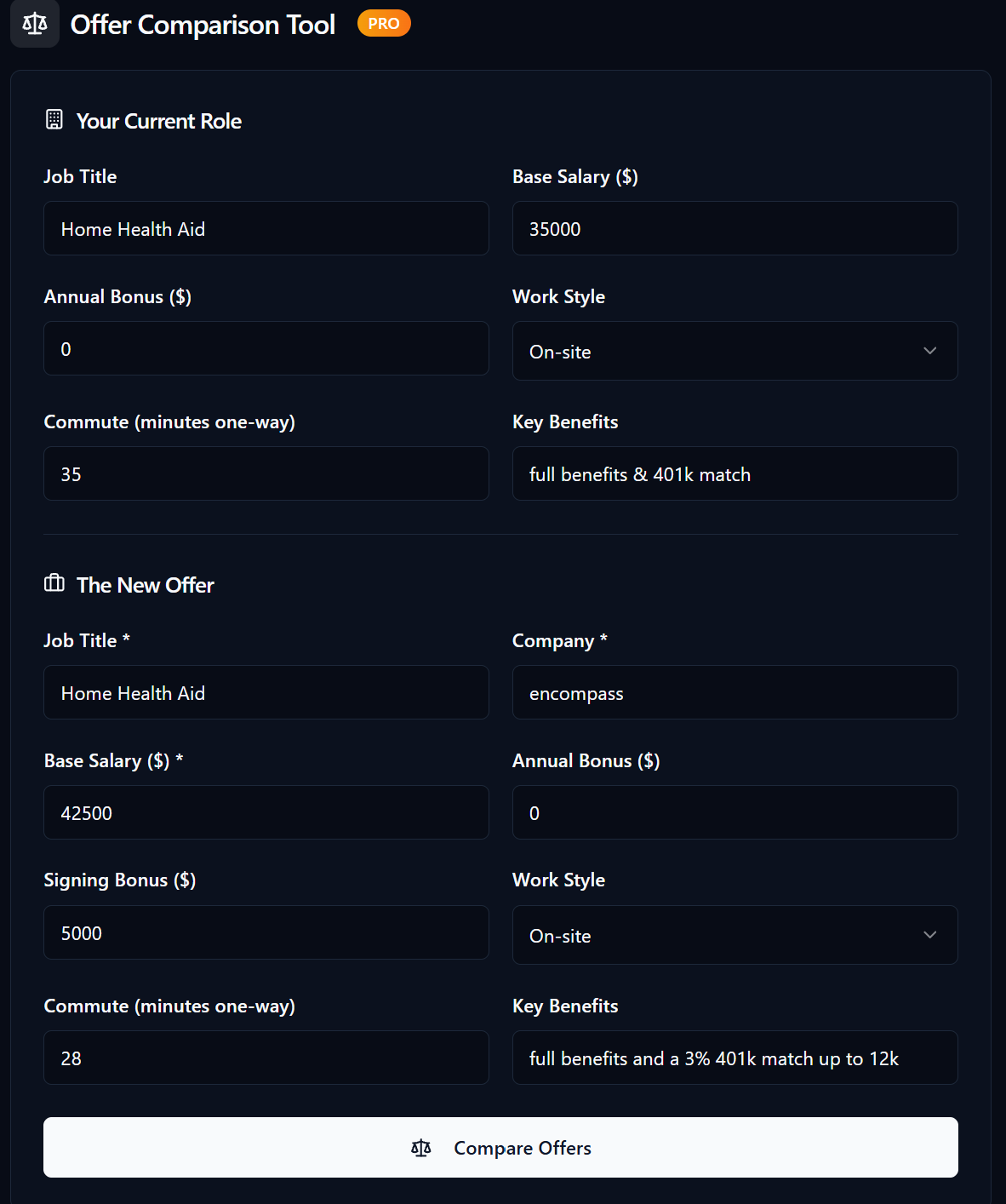Click the Company field containing encompass
This screenshot has height=1204, width=1006.
[734, 692]
